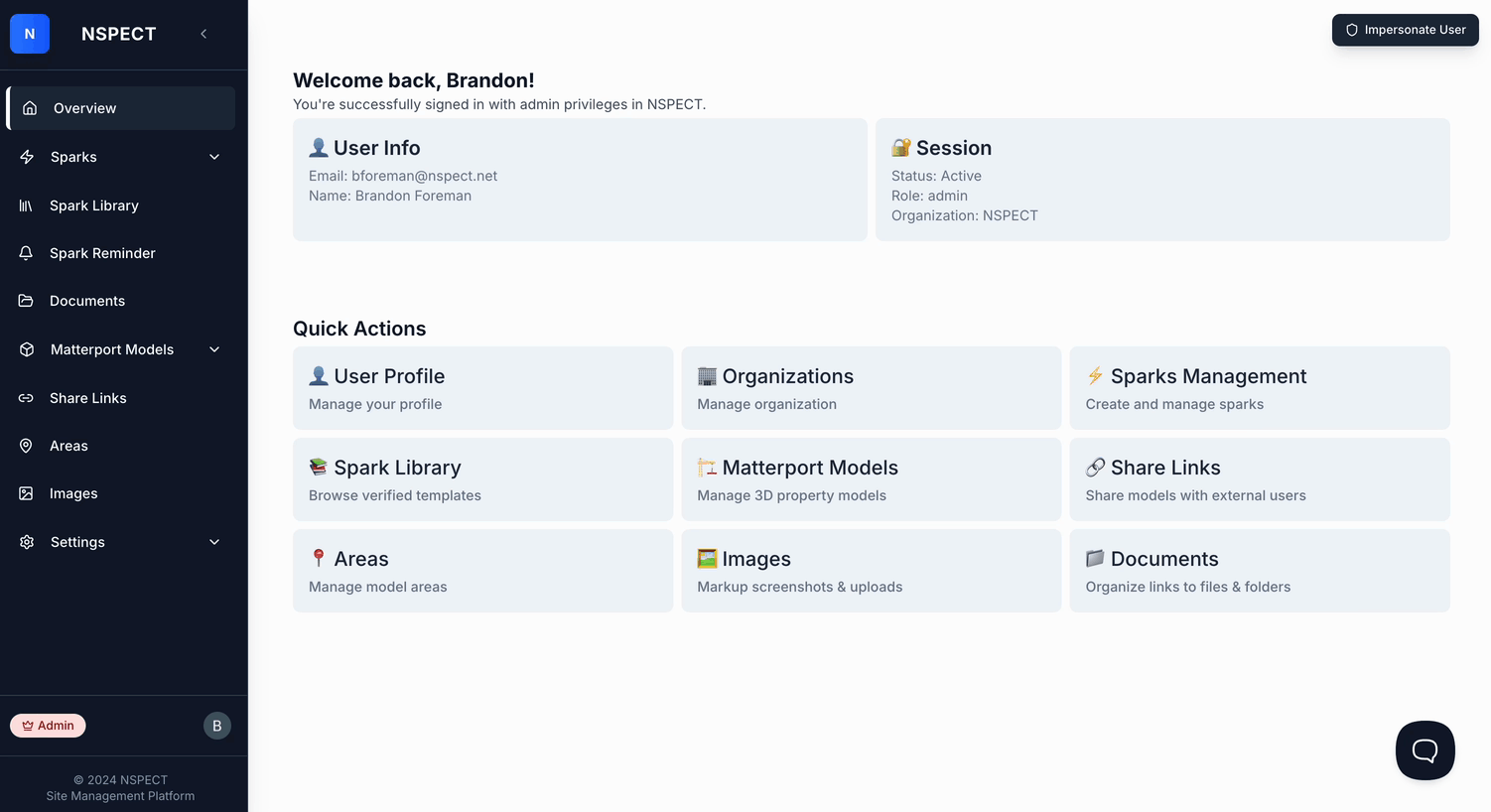Open Matterport Models label in sidebar
The width and height of the screenshot is (1491, 812).
112,349
